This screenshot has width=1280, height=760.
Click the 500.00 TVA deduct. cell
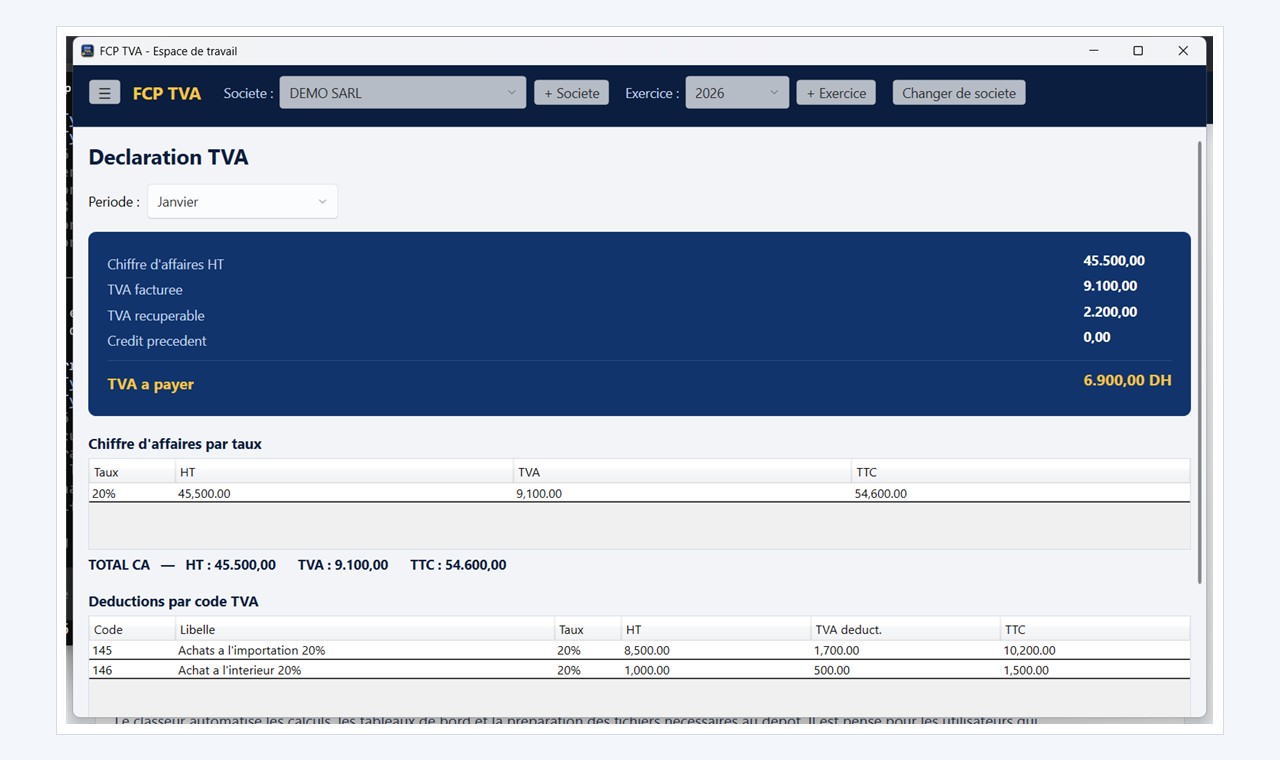click(905, 670)
